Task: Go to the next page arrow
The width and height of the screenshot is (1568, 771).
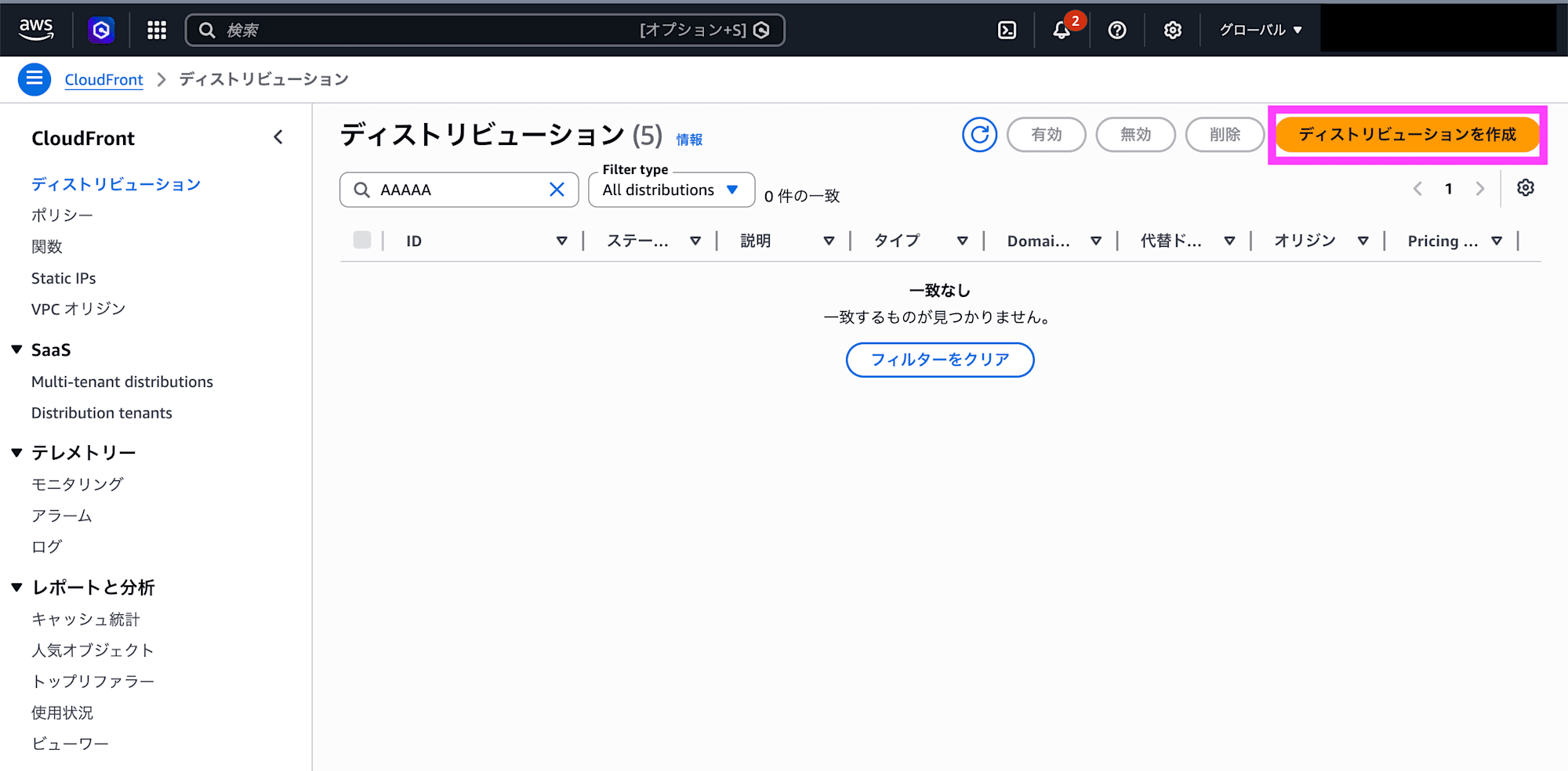Action: 1479,189
